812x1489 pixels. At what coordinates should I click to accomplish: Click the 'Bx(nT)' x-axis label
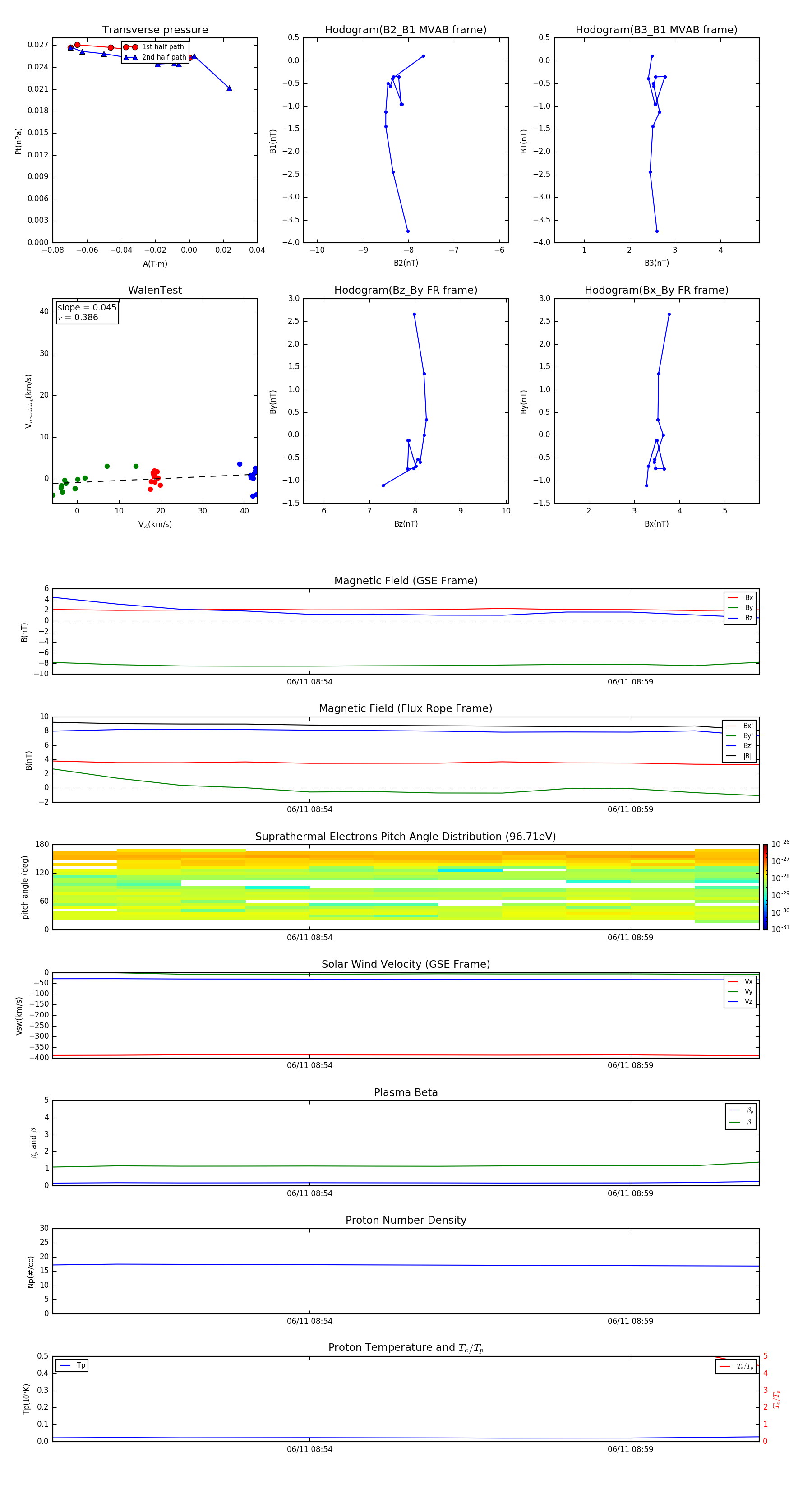click(656, 524)
